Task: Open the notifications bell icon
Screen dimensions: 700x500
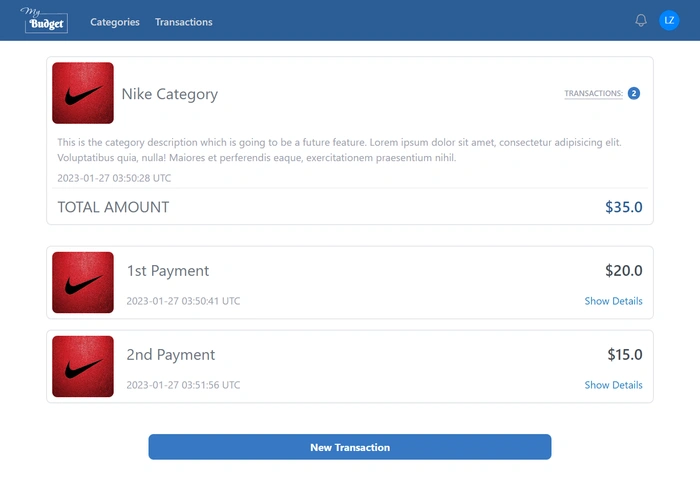Action: (x=641, y=21)
